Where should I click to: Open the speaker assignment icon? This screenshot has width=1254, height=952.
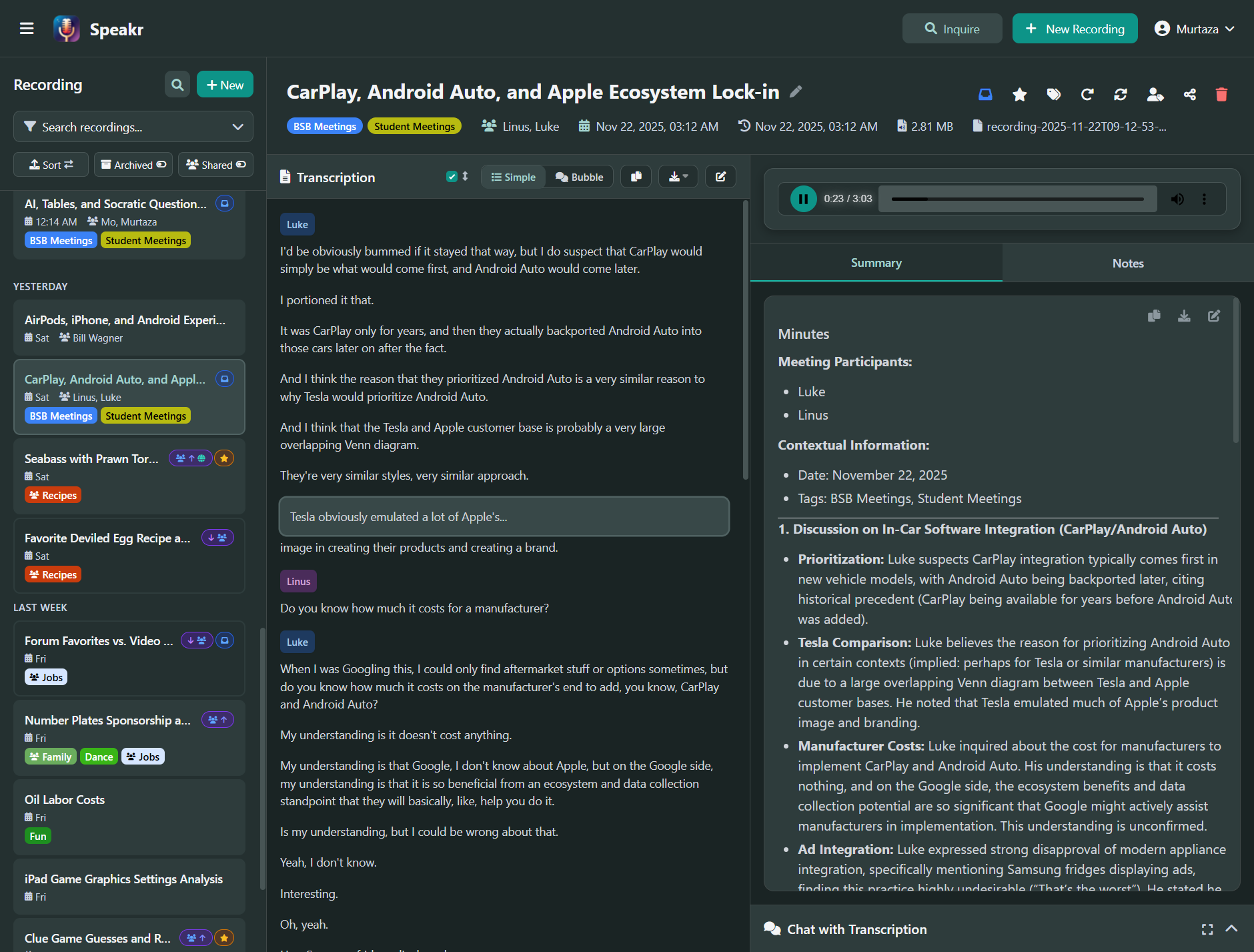[x=1156, y=94]
